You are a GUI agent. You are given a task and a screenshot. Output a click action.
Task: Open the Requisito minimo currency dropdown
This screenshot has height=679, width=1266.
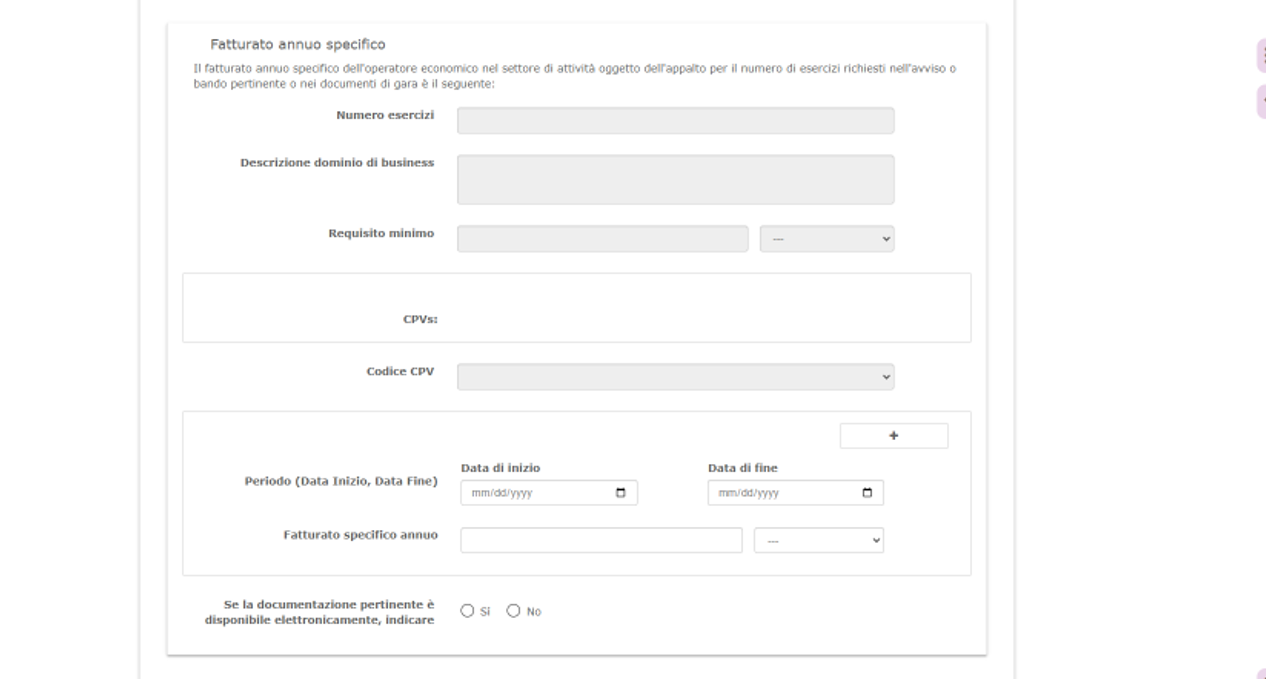click(827, 239)
